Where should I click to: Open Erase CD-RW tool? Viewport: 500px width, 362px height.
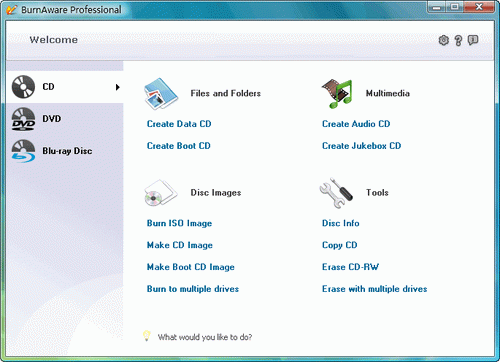click(x=350, y=267)
